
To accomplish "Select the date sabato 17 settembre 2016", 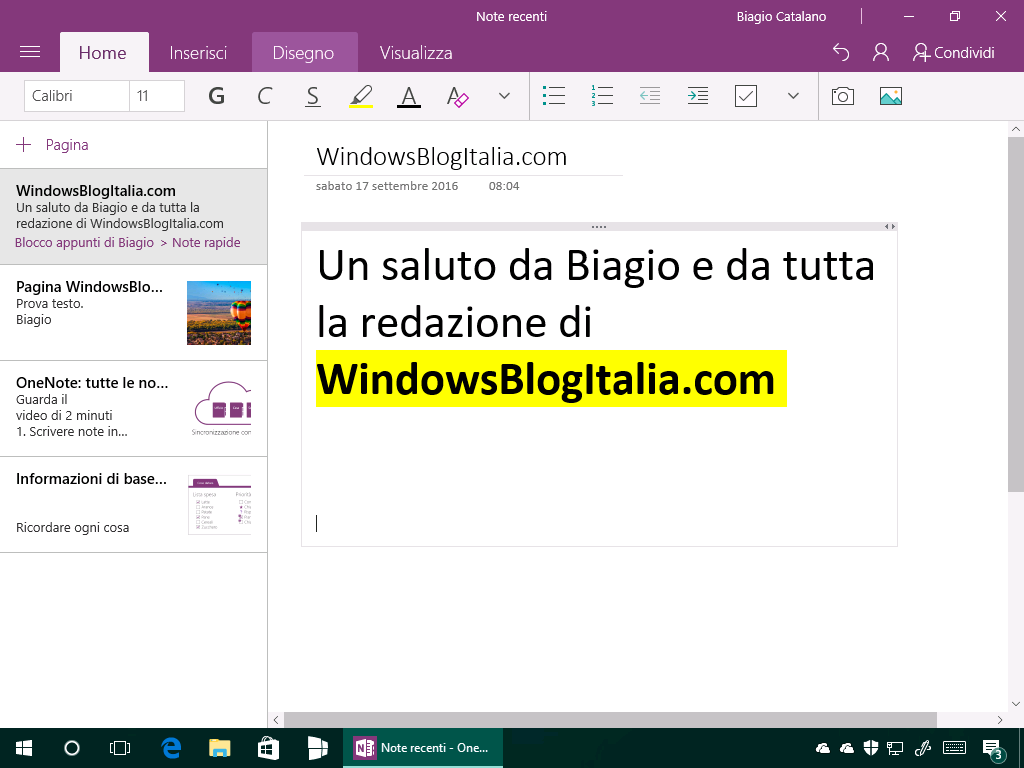I will (x=387, y=186).
